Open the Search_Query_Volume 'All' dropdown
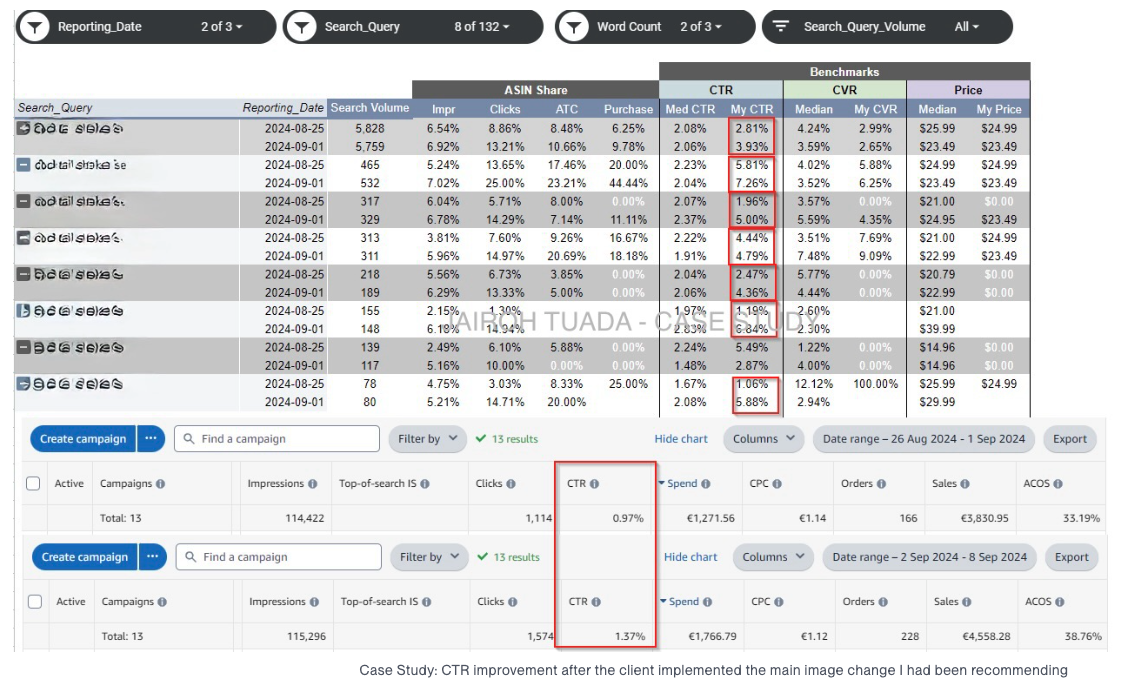This screenshot has width=1128, height=682. [x=966, y=27]
